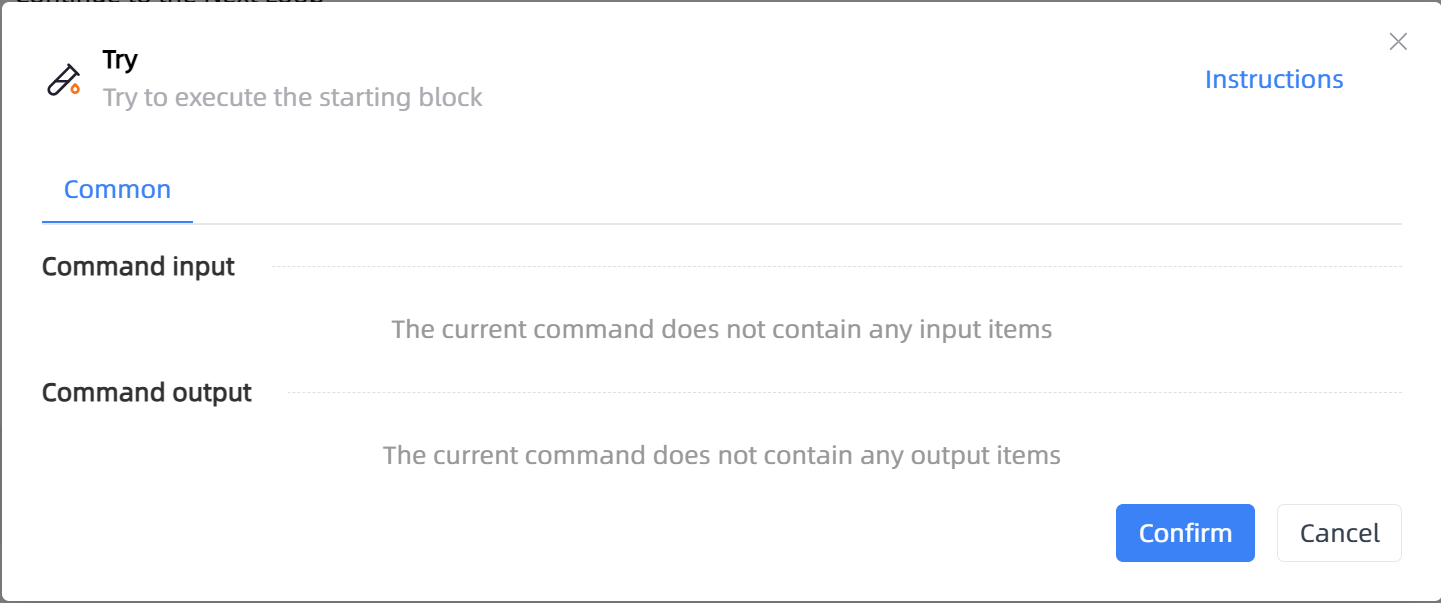Click the dashed divider beside Command input
The image size is (1441, 603).
click(x=837, y=267)
